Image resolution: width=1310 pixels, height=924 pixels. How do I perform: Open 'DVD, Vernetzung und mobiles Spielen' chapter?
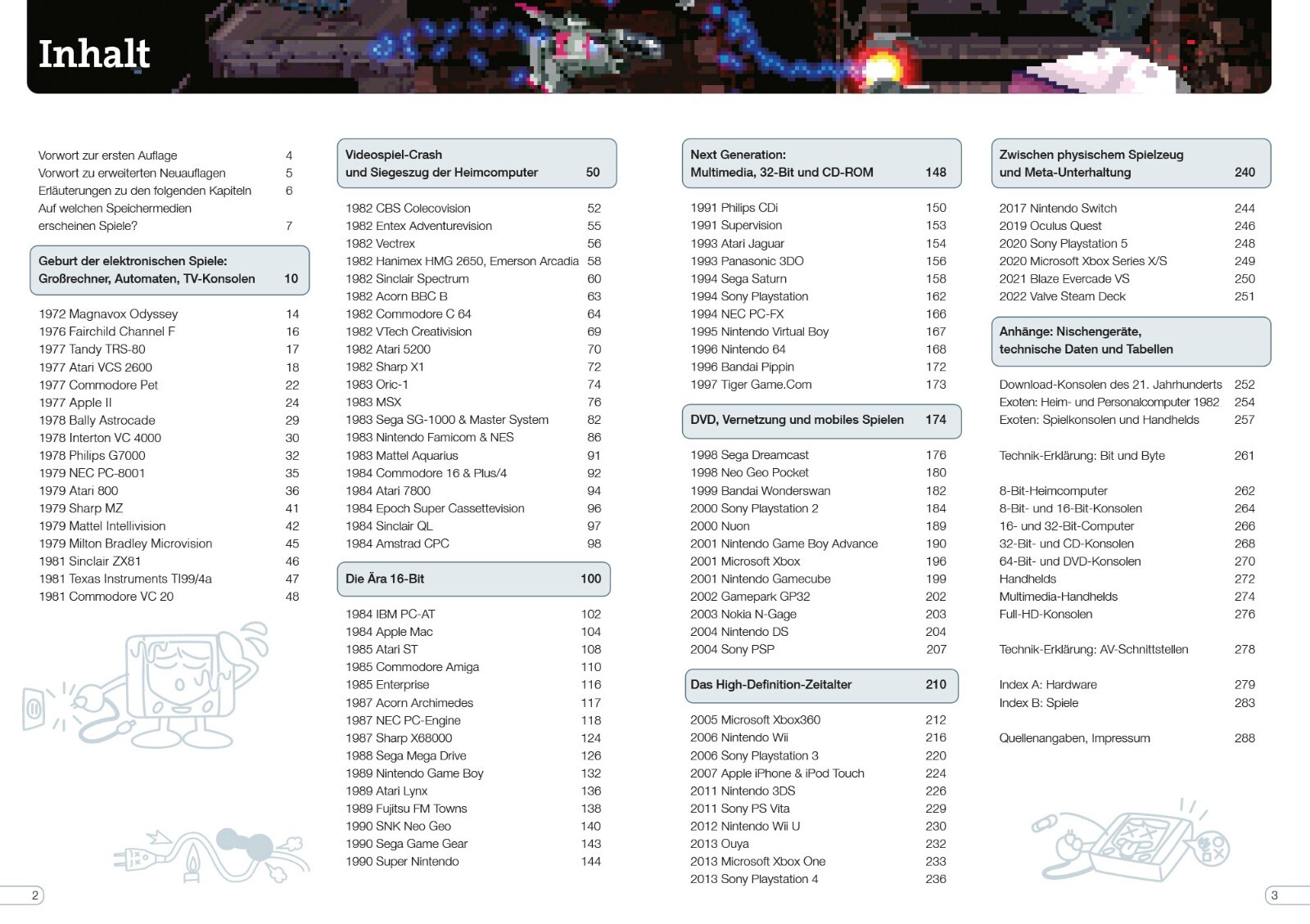(821, 421)
